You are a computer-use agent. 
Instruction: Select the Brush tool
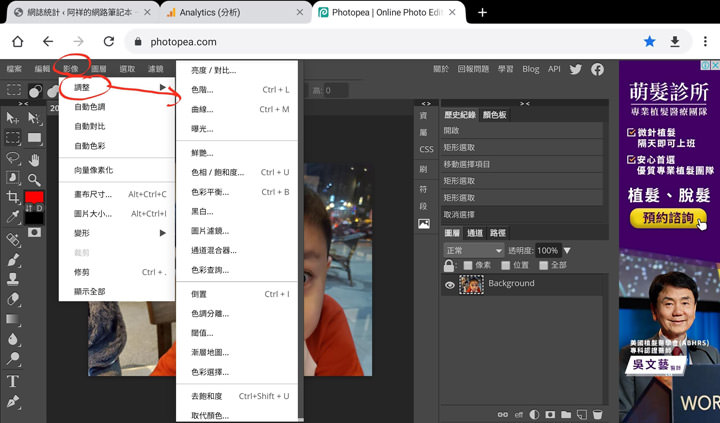pyautogui.click(x=13, y=259)
